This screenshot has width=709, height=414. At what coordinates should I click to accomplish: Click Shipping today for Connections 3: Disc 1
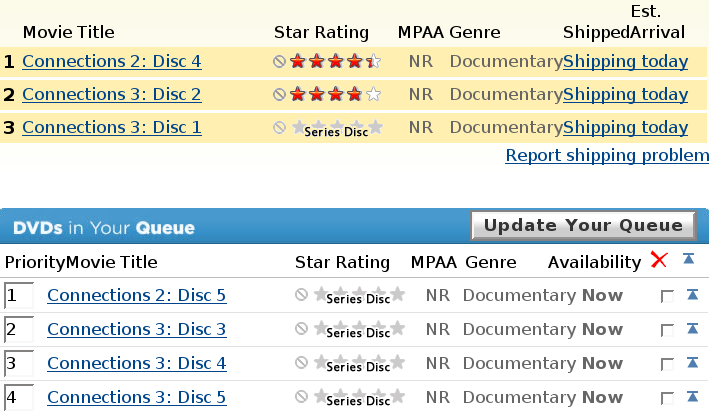[x=625, y=128]
